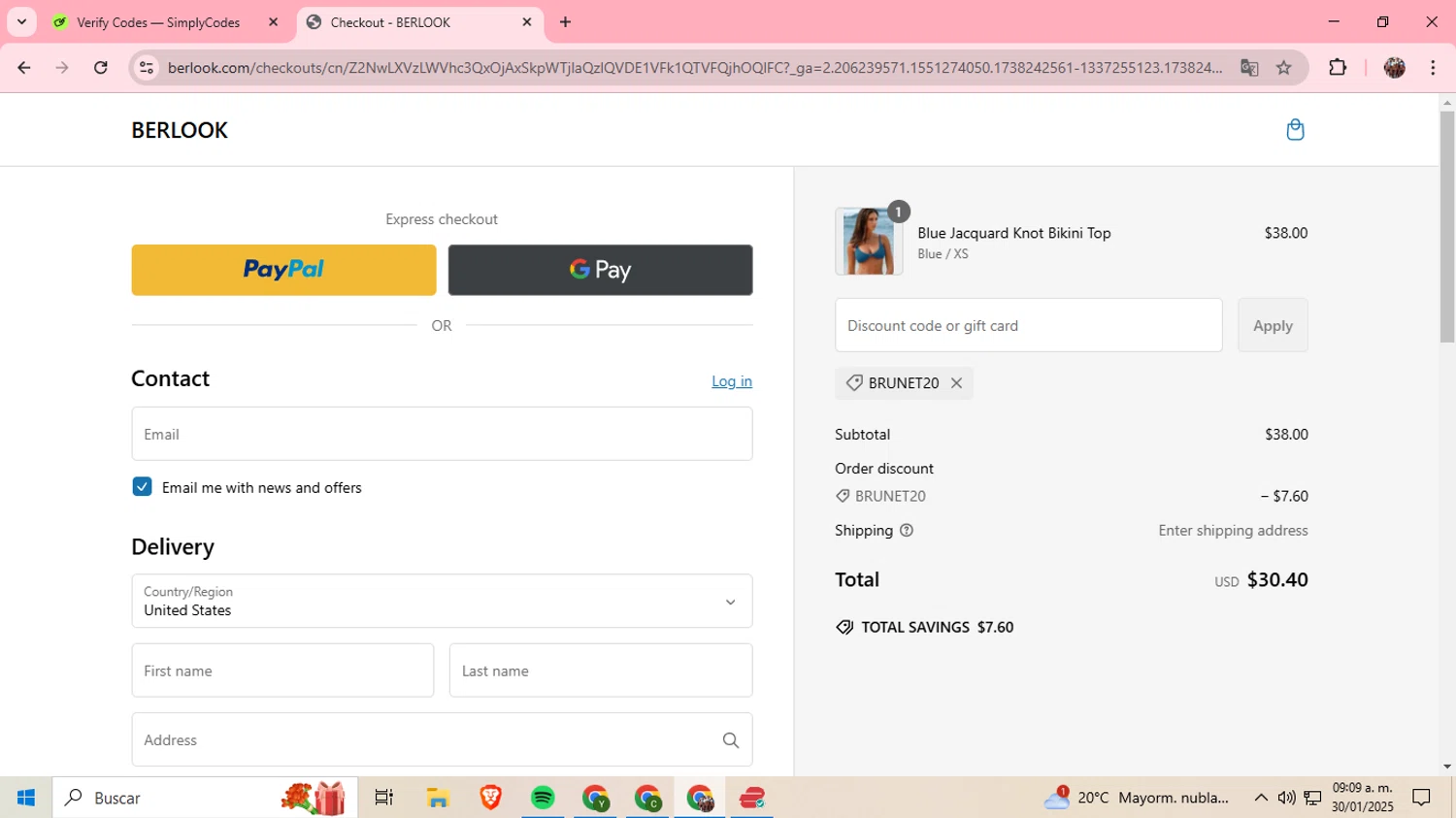
Task: Click the browser address bar URL
Action: [x=694, y=68]
